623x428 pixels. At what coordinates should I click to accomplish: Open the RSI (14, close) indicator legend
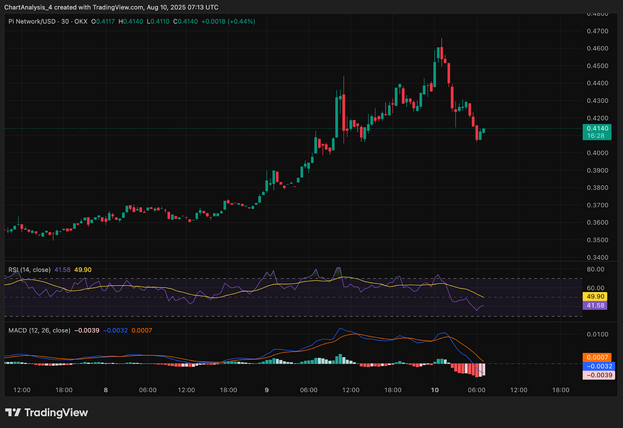click(26, 270)
